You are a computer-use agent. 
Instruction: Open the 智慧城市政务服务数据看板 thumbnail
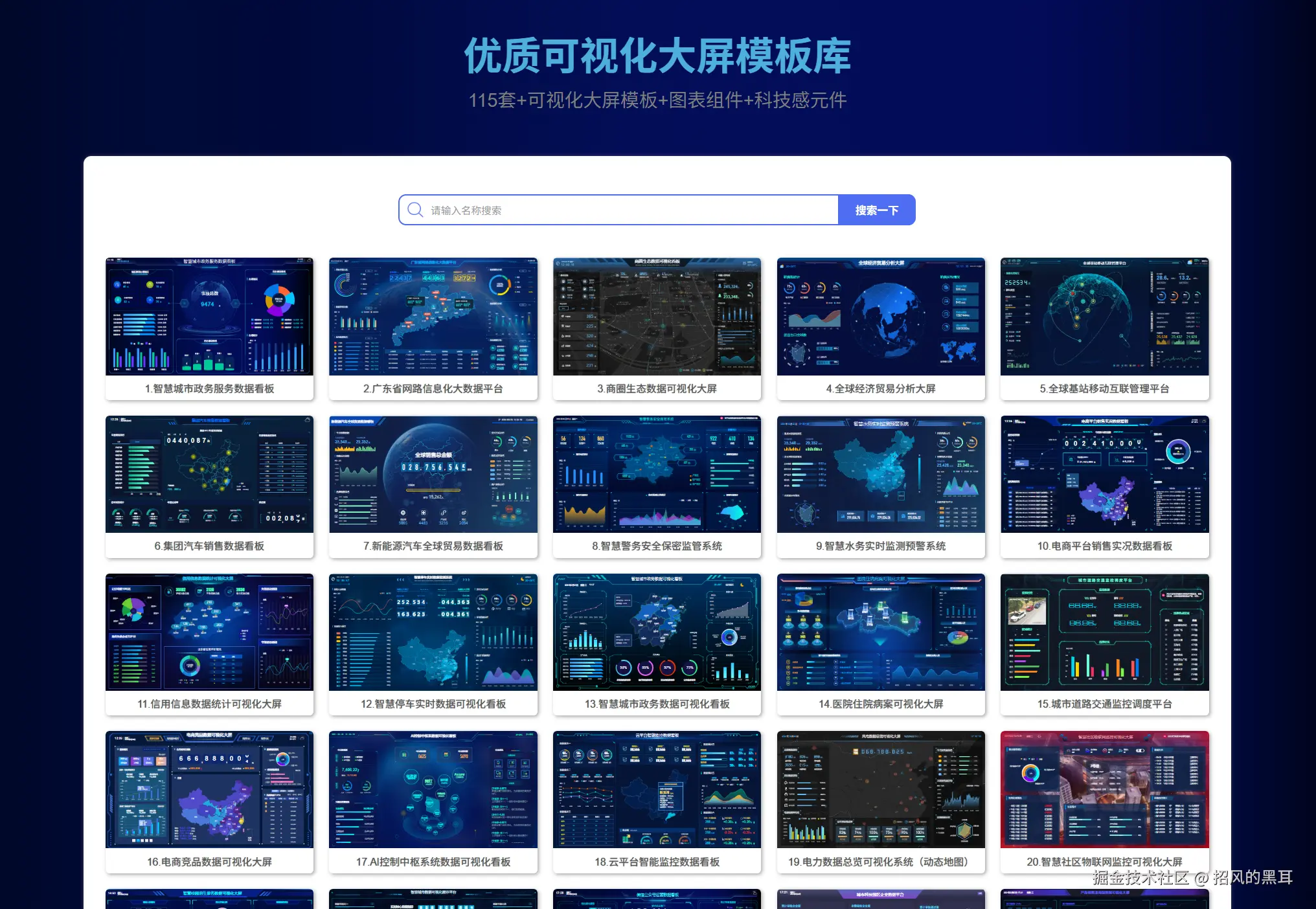click(x=209, y=317)
